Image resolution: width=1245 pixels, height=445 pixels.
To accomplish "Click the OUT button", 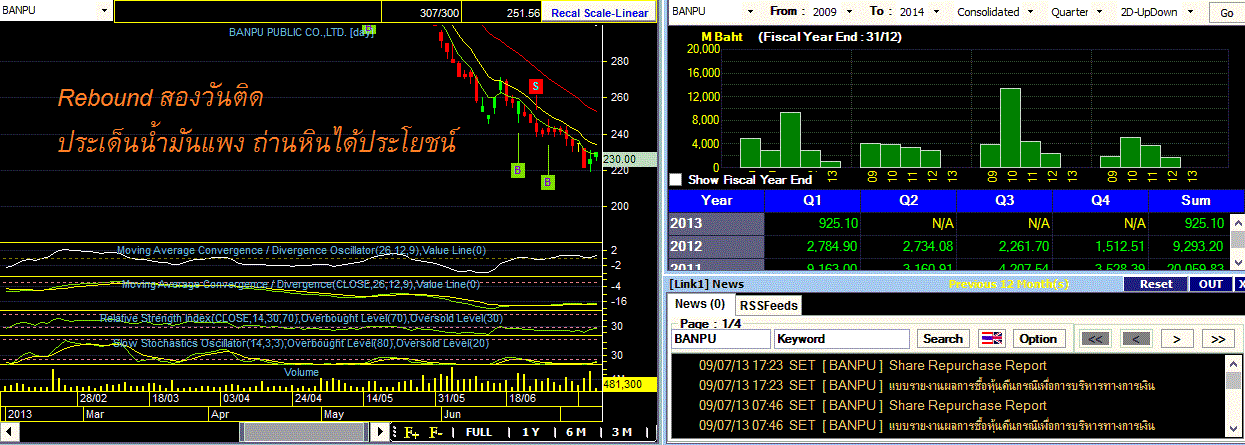I will point(1211,284).
